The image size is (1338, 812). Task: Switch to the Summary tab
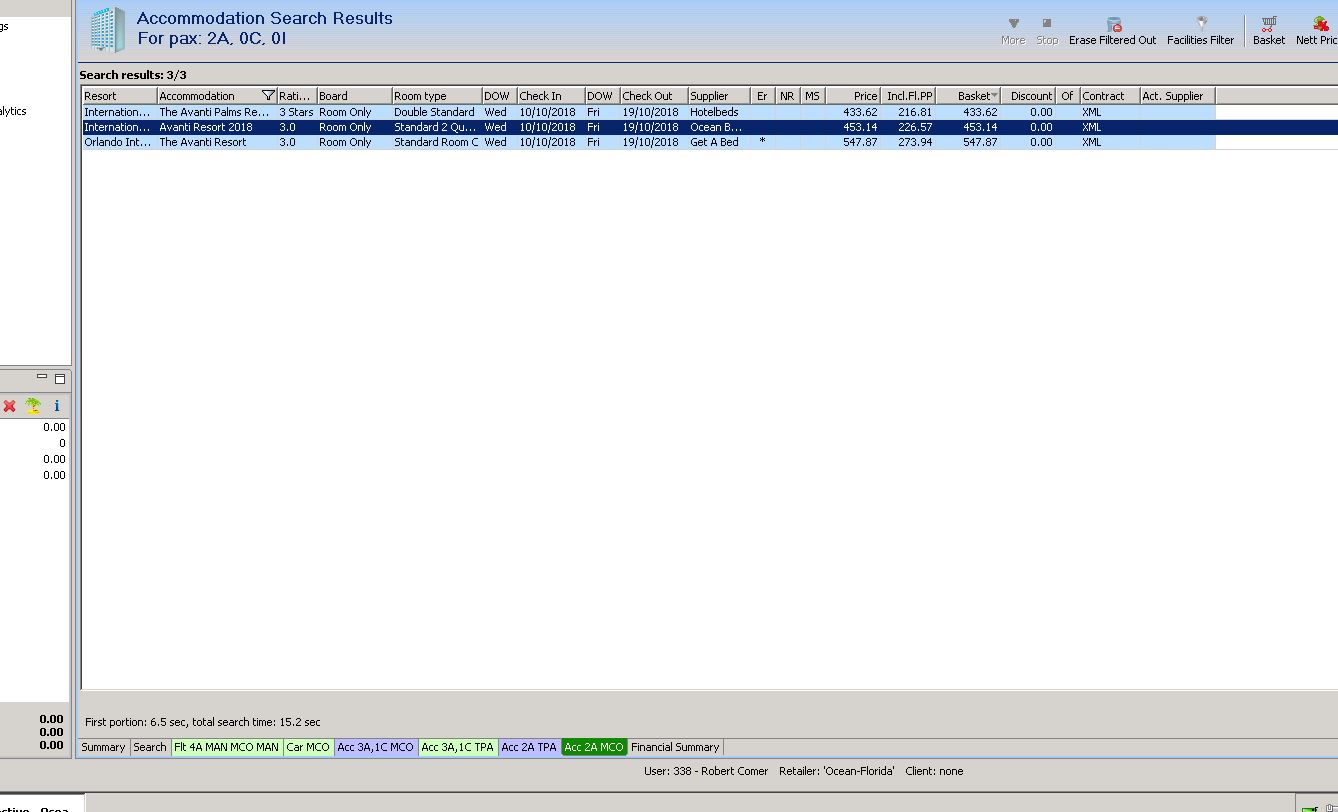coord(103,747)
